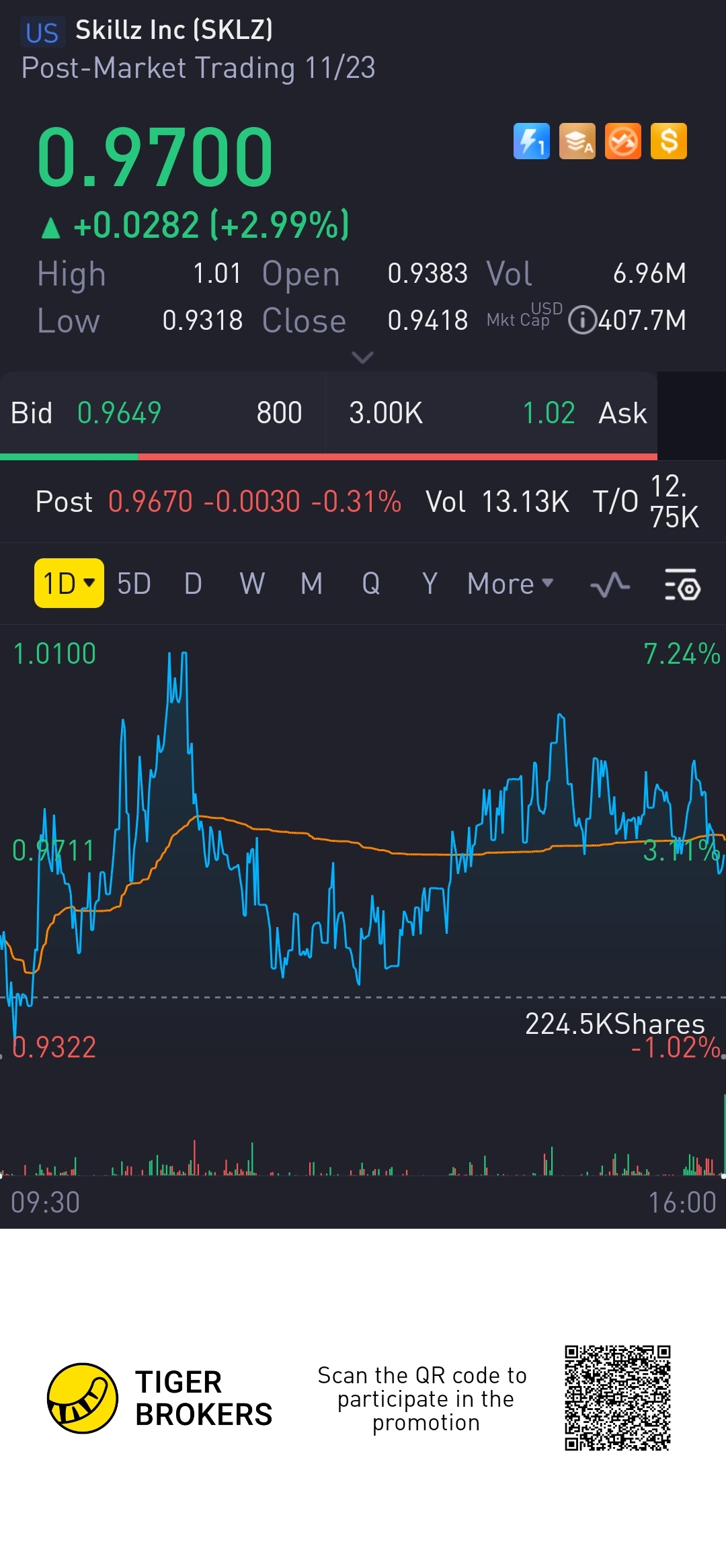Expand the quote details chevron
This screenshot has width=726, height=1568.
point(363,357)
